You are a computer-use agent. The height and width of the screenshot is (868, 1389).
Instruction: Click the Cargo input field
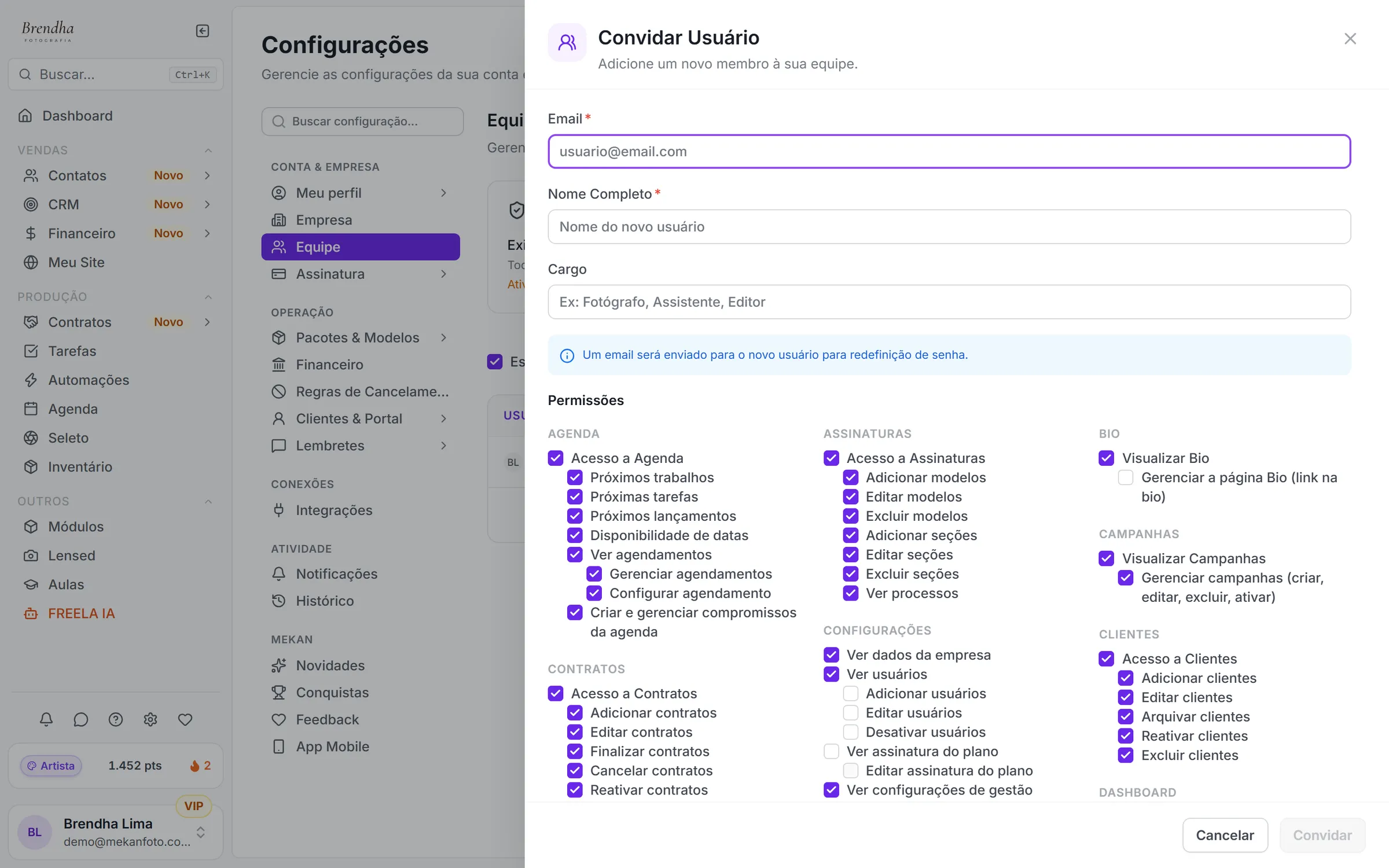pyautogui.click(x=949, y=302)
